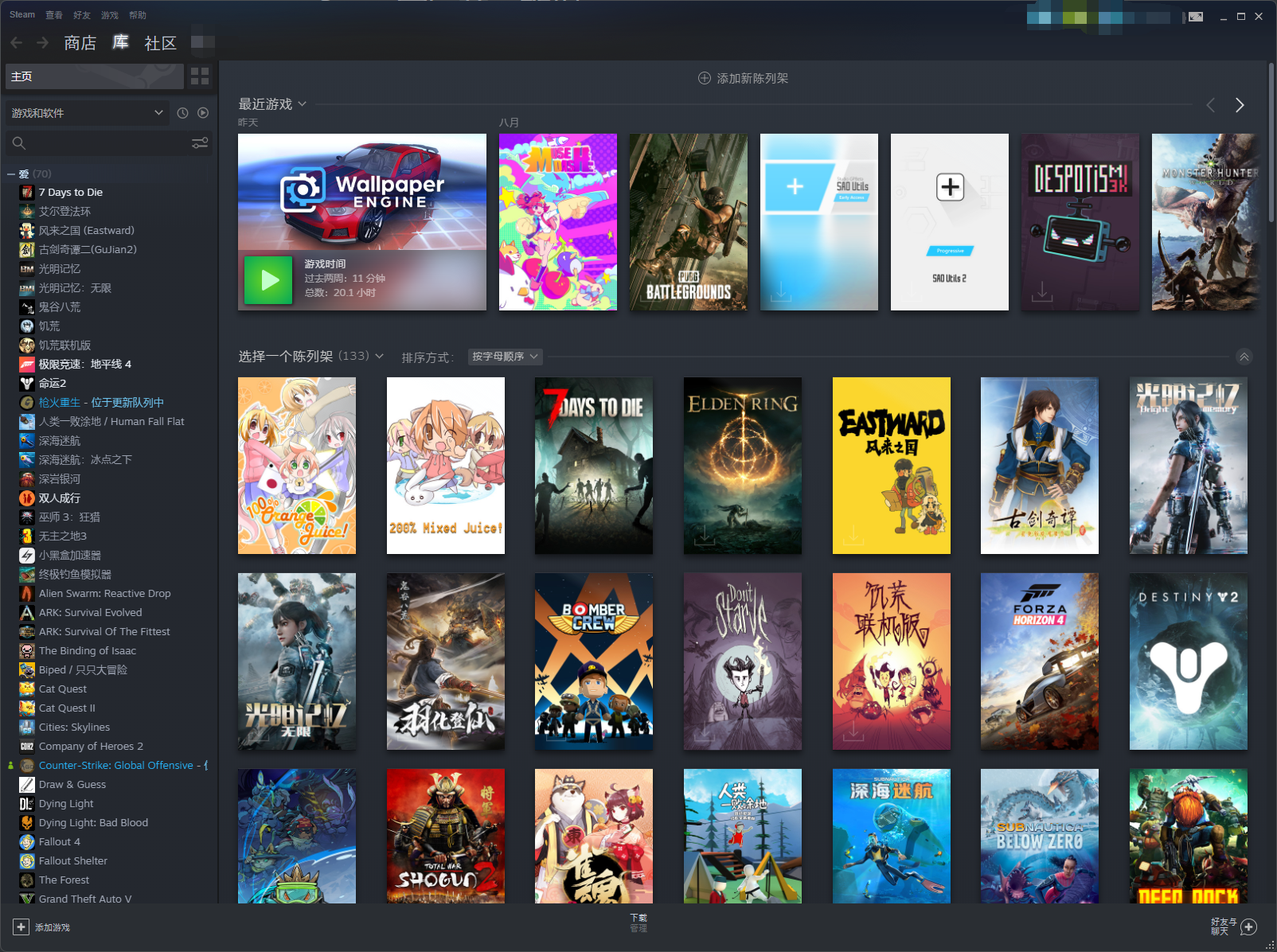Open the PUBG Battlegrounds cover
1277x952 pixels.
689,222
